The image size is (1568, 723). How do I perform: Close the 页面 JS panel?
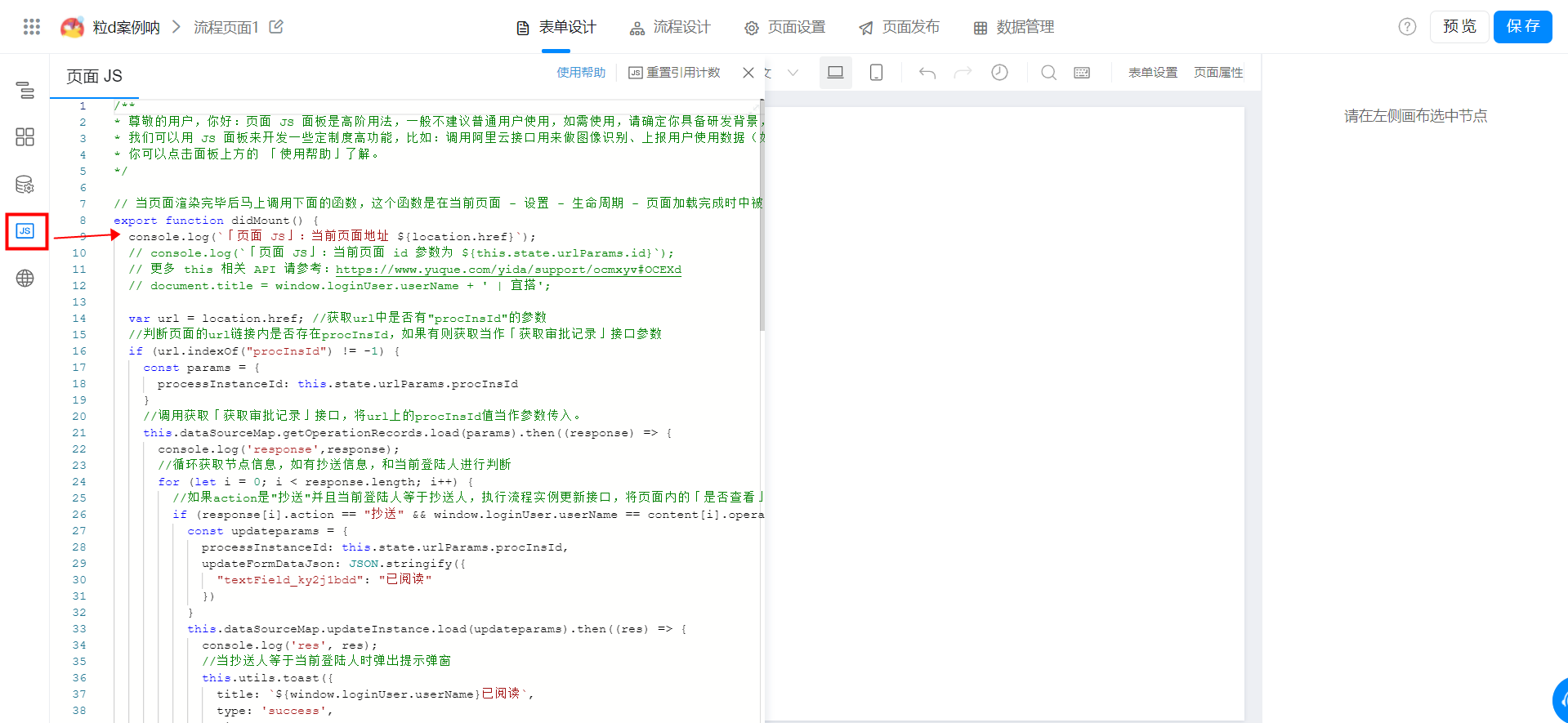[x=748, y=73]
